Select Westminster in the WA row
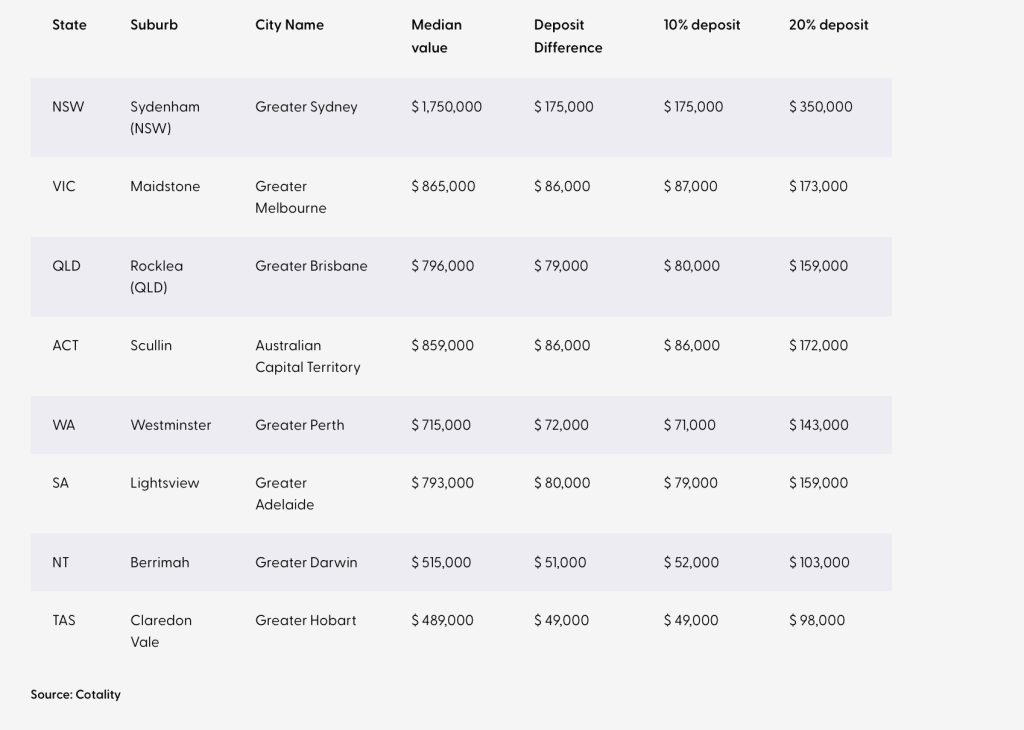Viewport: 1024px width, 730px height. click(171, 425)
